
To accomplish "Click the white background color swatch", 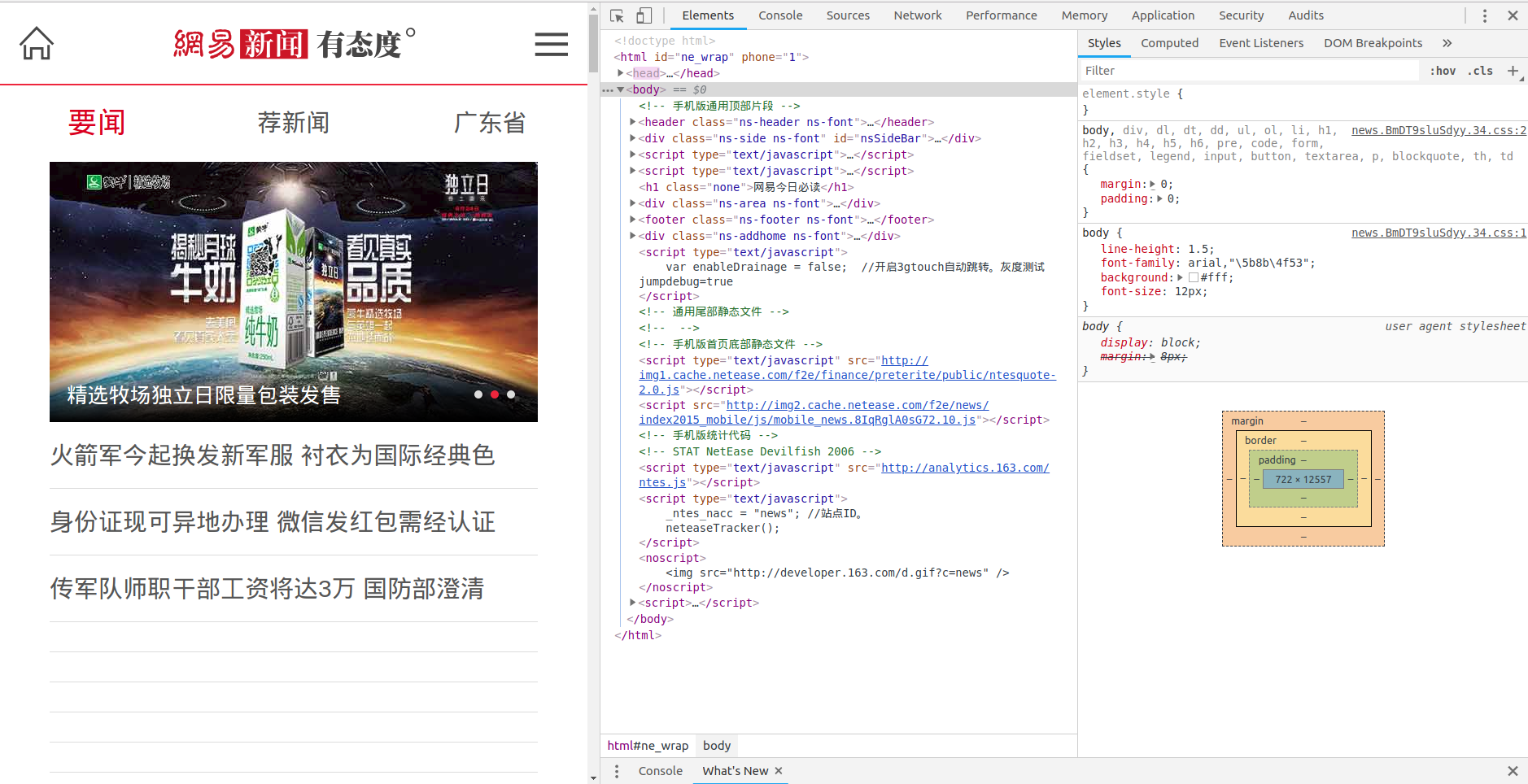I will (x=1193, y=277).
